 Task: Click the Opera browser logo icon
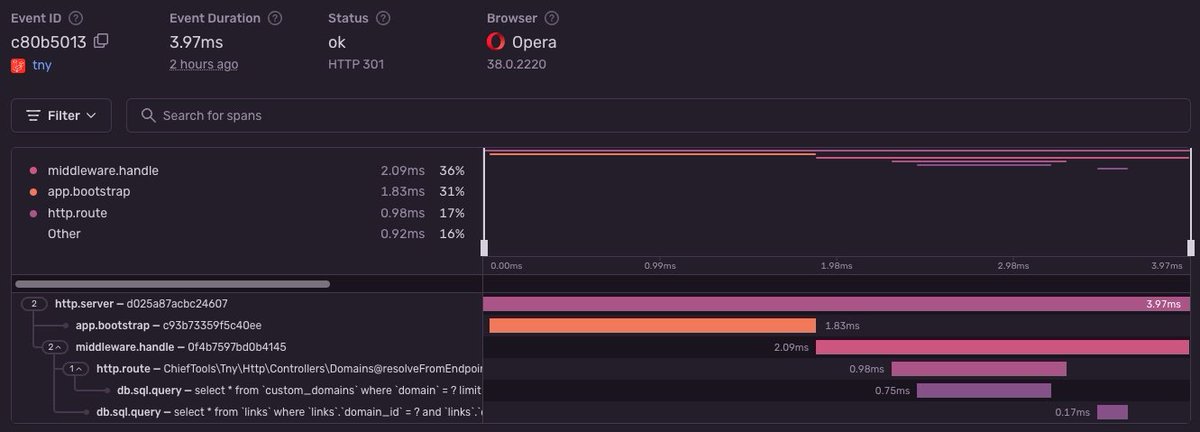click(496, 42)
